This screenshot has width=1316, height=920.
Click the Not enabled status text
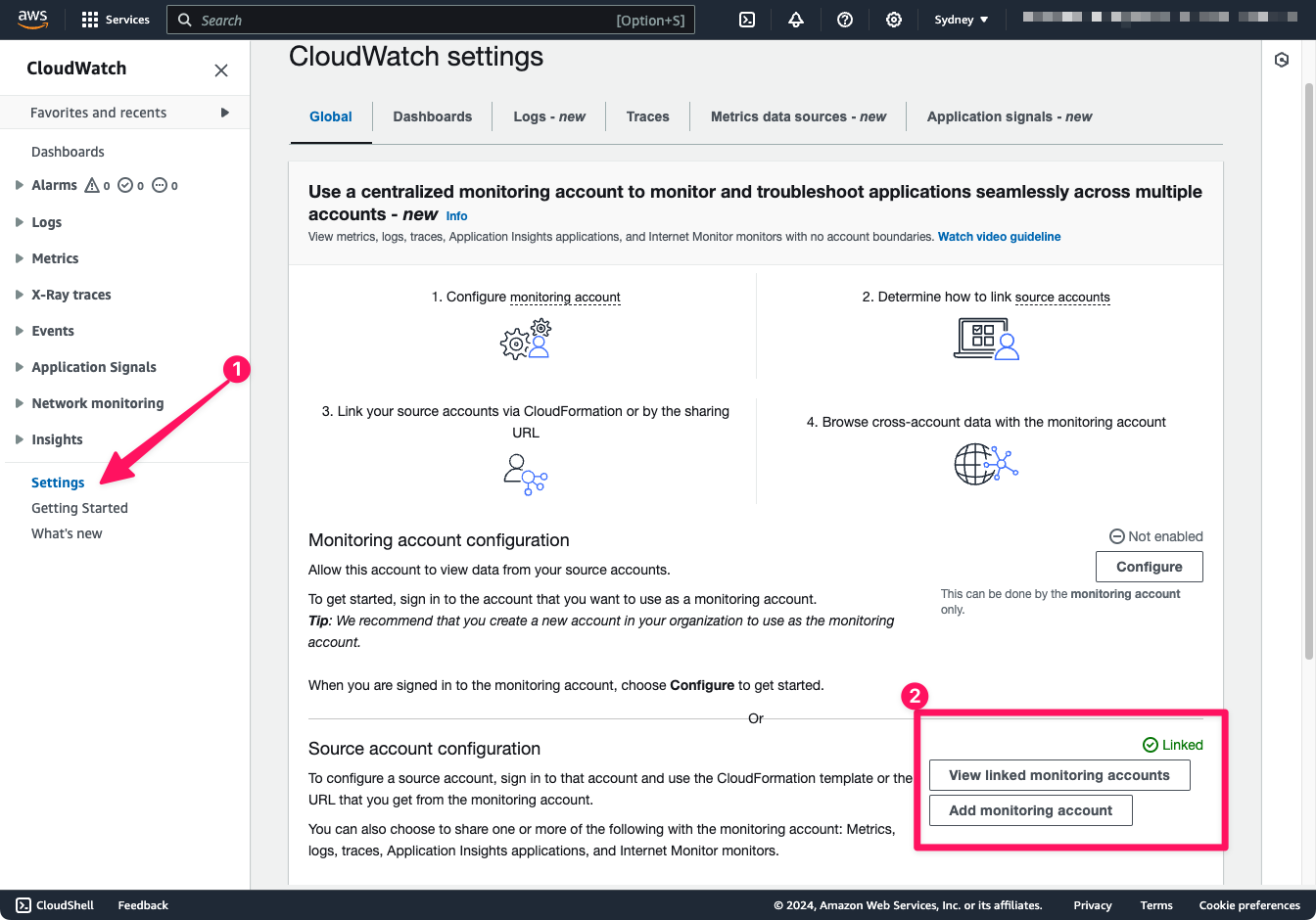[1165, 536]
